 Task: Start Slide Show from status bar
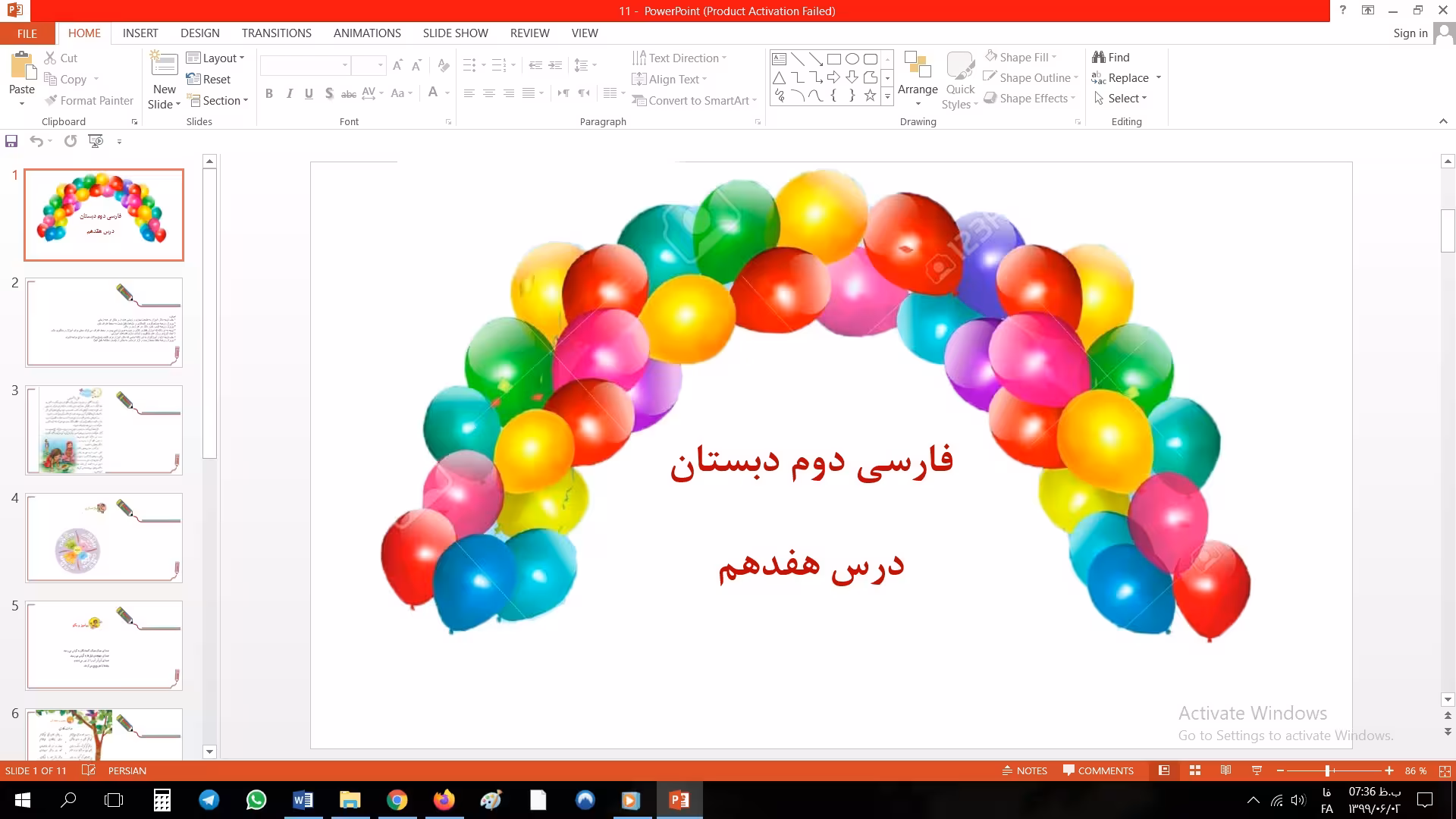pos(1257,770)
